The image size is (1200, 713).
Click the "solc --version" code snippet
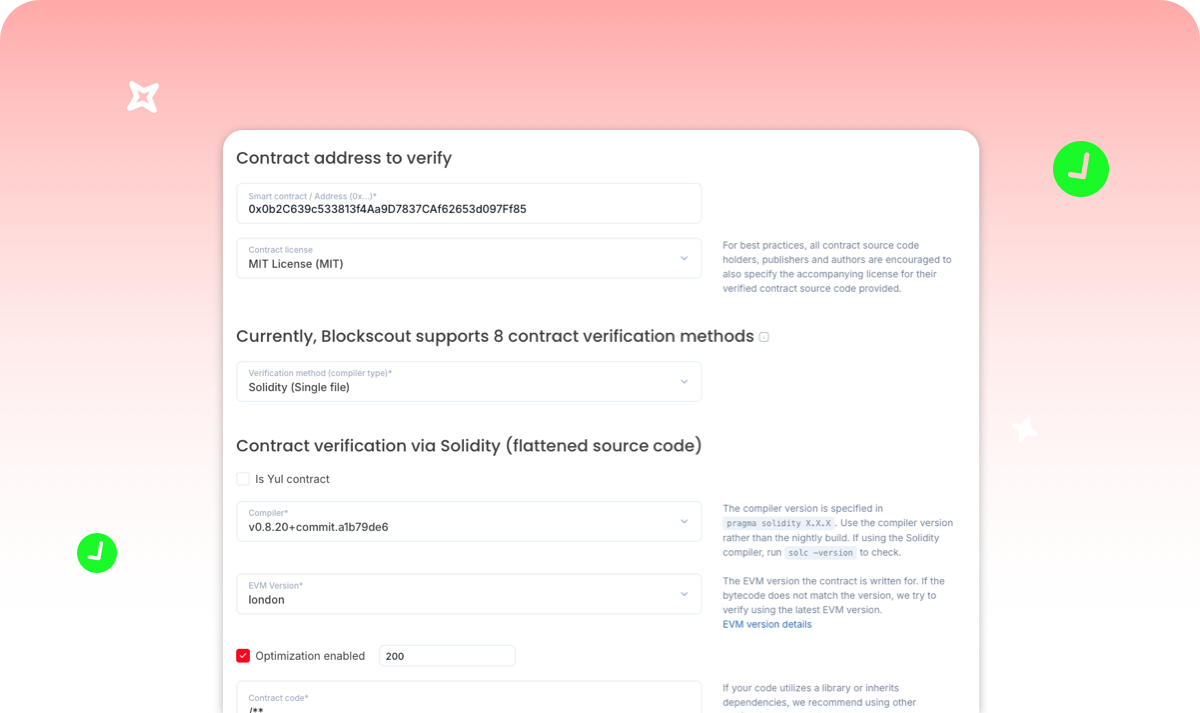click(x=819, y=553)
